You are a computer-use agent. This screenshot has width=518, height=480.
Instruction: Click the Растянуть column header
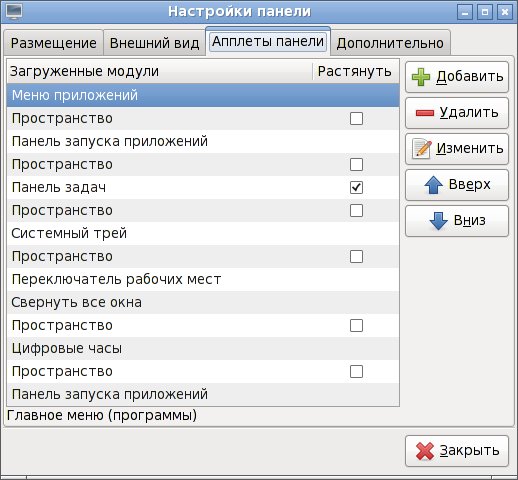pyautogui.click(x=356, y=71)
